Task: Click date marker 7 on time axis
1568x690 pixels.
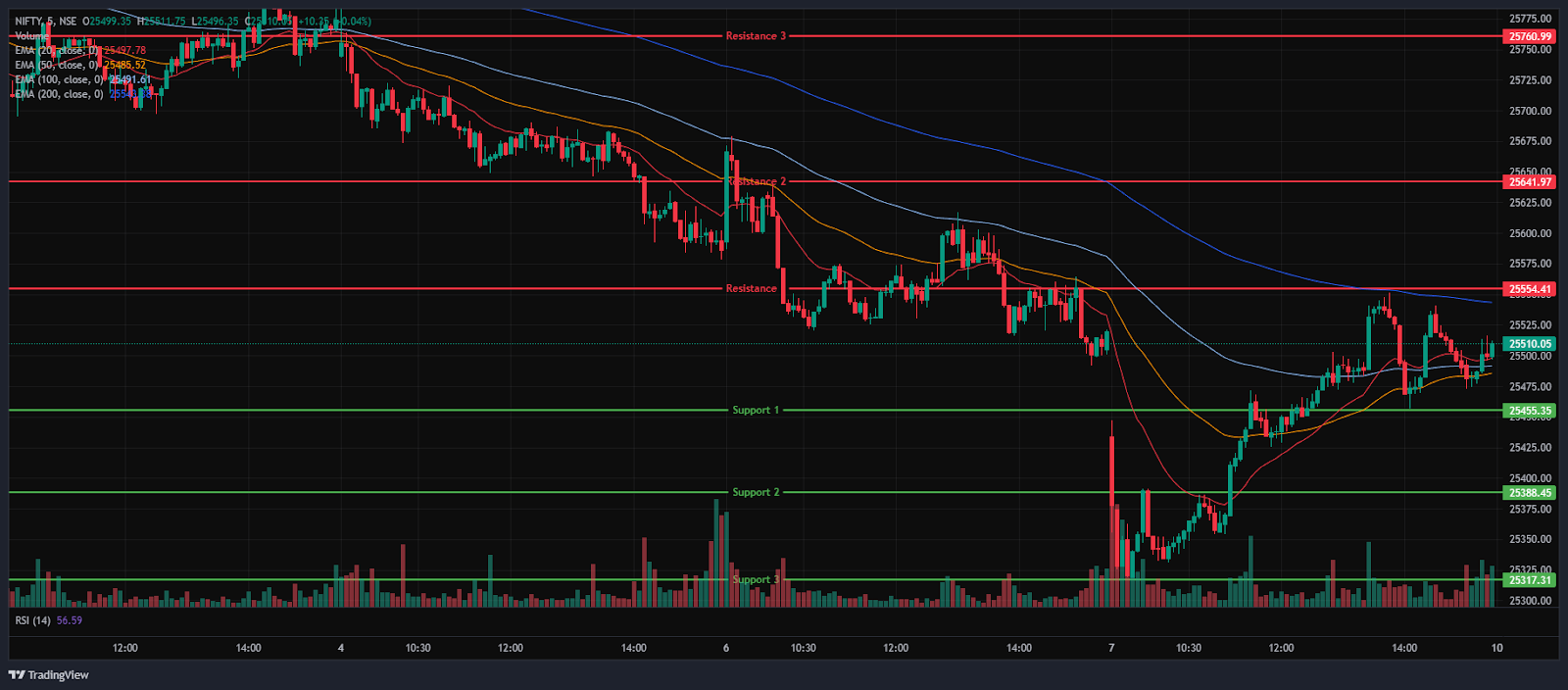Action: pos(1111,648)
